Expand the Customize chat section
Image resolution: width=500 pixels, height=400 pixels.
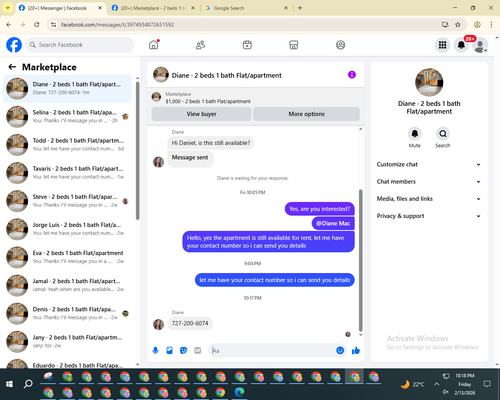pyautogui.click(x=429, y=164)
